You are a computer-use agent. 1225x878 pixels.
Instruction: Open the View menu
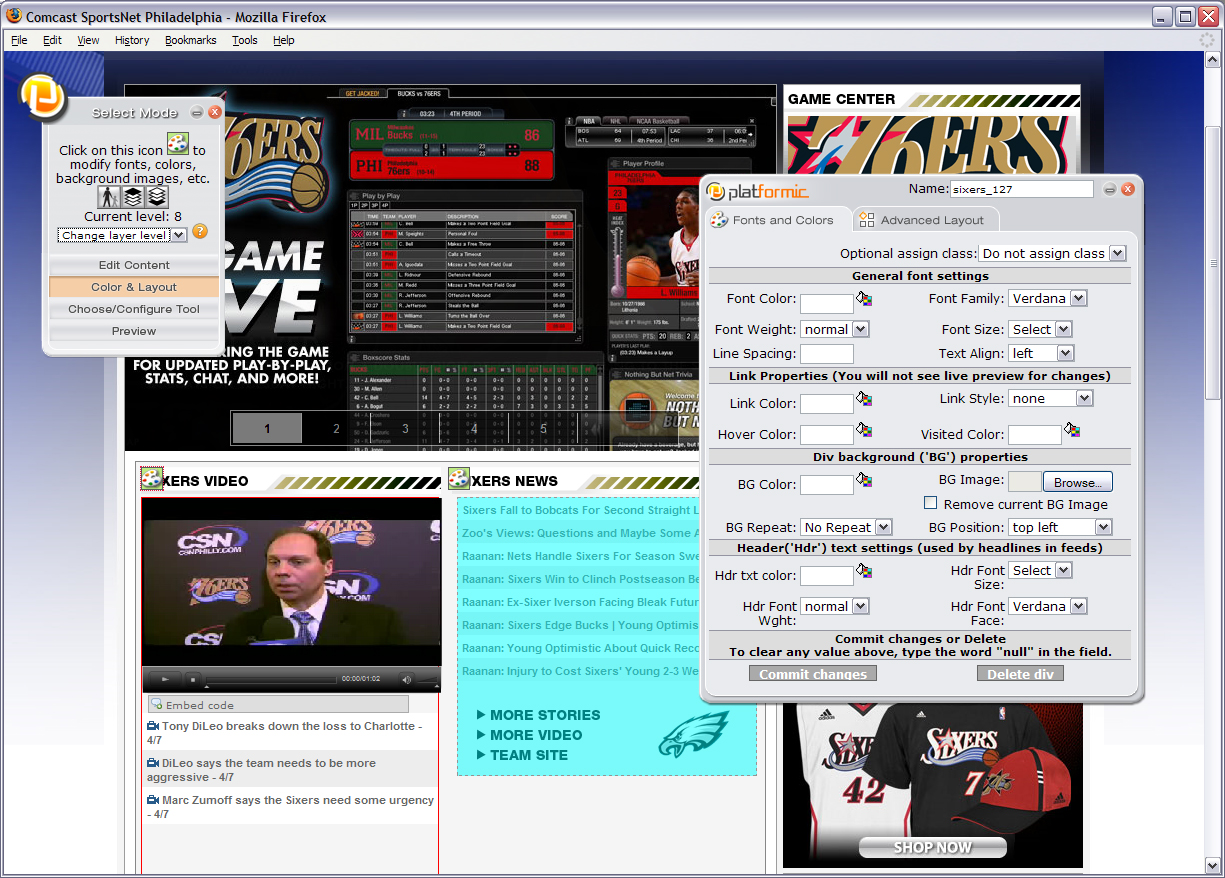pos(88,40)
